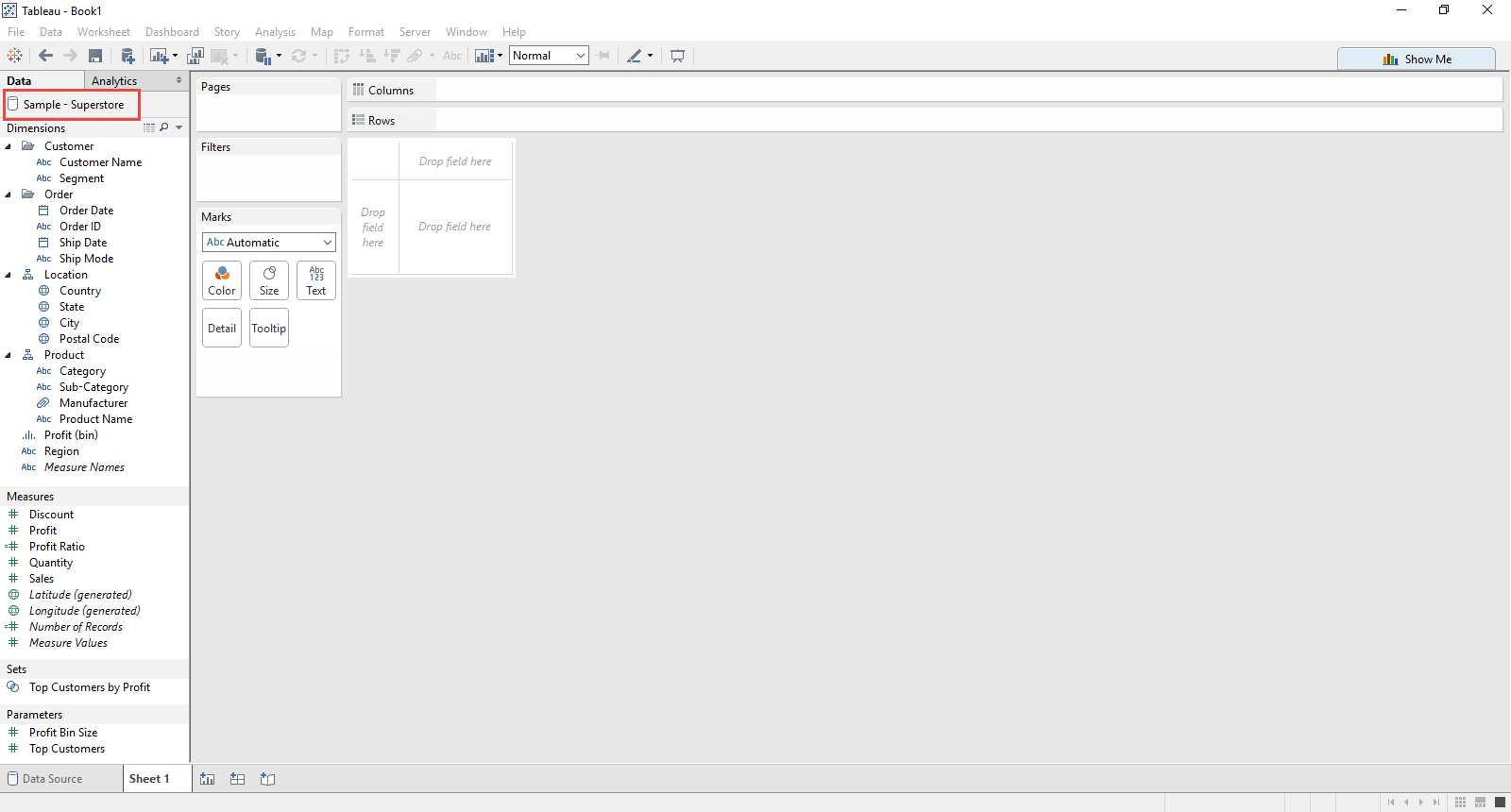Select the Order Date dimension
The height and width of the screenshot is (812, 1511).
click(86, 211)
